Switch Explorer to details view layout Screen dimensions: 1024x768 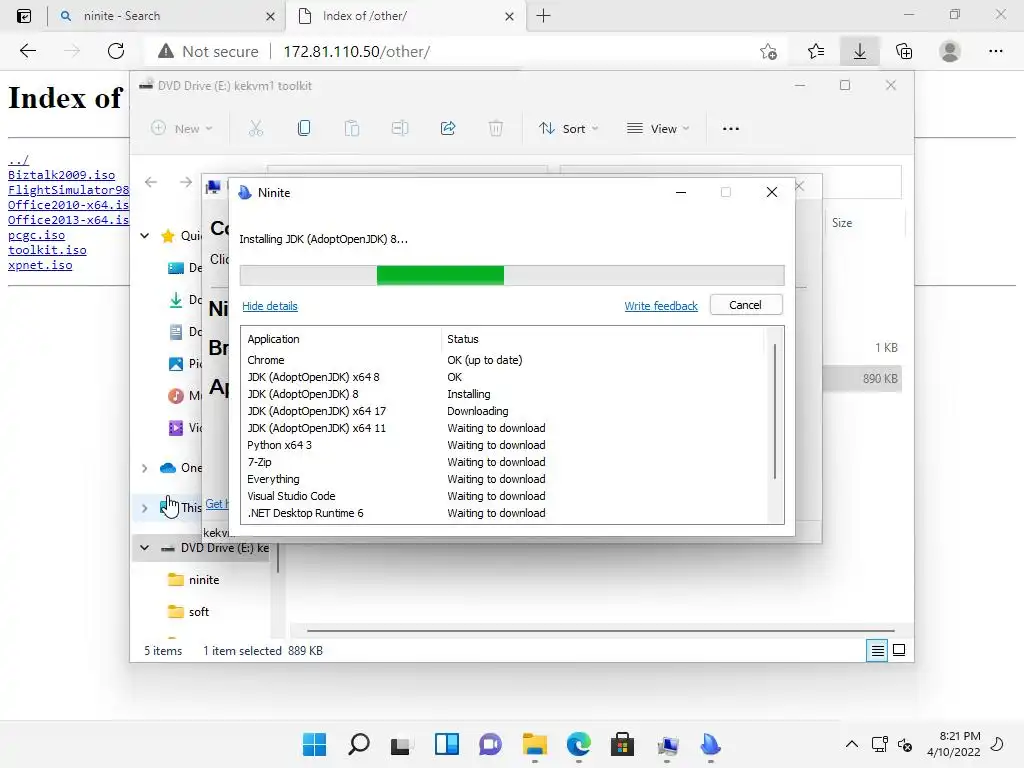[877, 650]
